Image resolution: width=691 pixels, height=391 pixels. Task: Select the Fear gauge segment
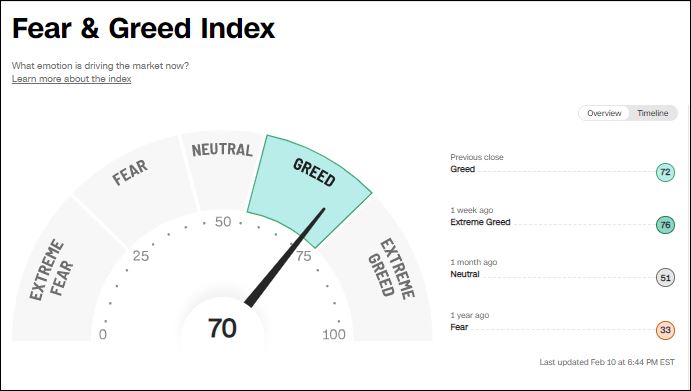tap(132, 185)
